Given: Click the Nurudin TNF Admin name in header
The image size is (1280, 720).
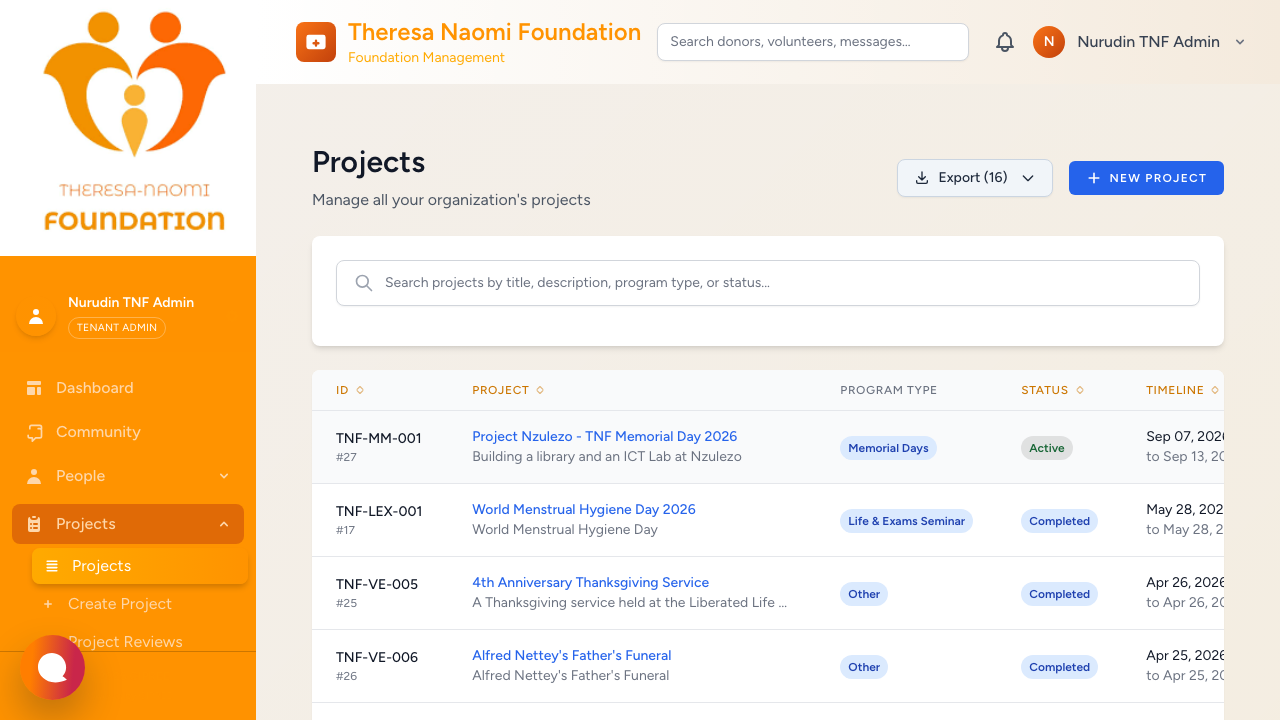Looking at the screenshot, I should [x=1148, y=42].
